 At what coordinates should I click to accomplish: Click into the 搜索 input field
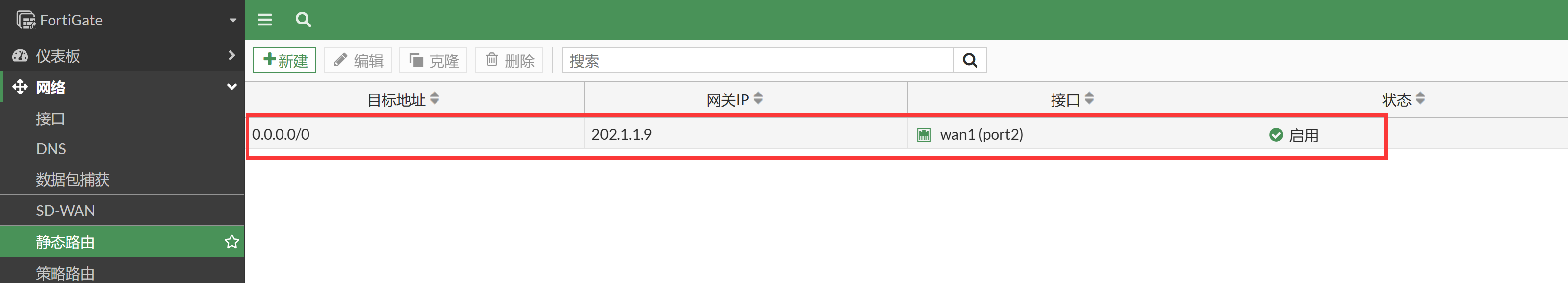(x=757, y=60)
